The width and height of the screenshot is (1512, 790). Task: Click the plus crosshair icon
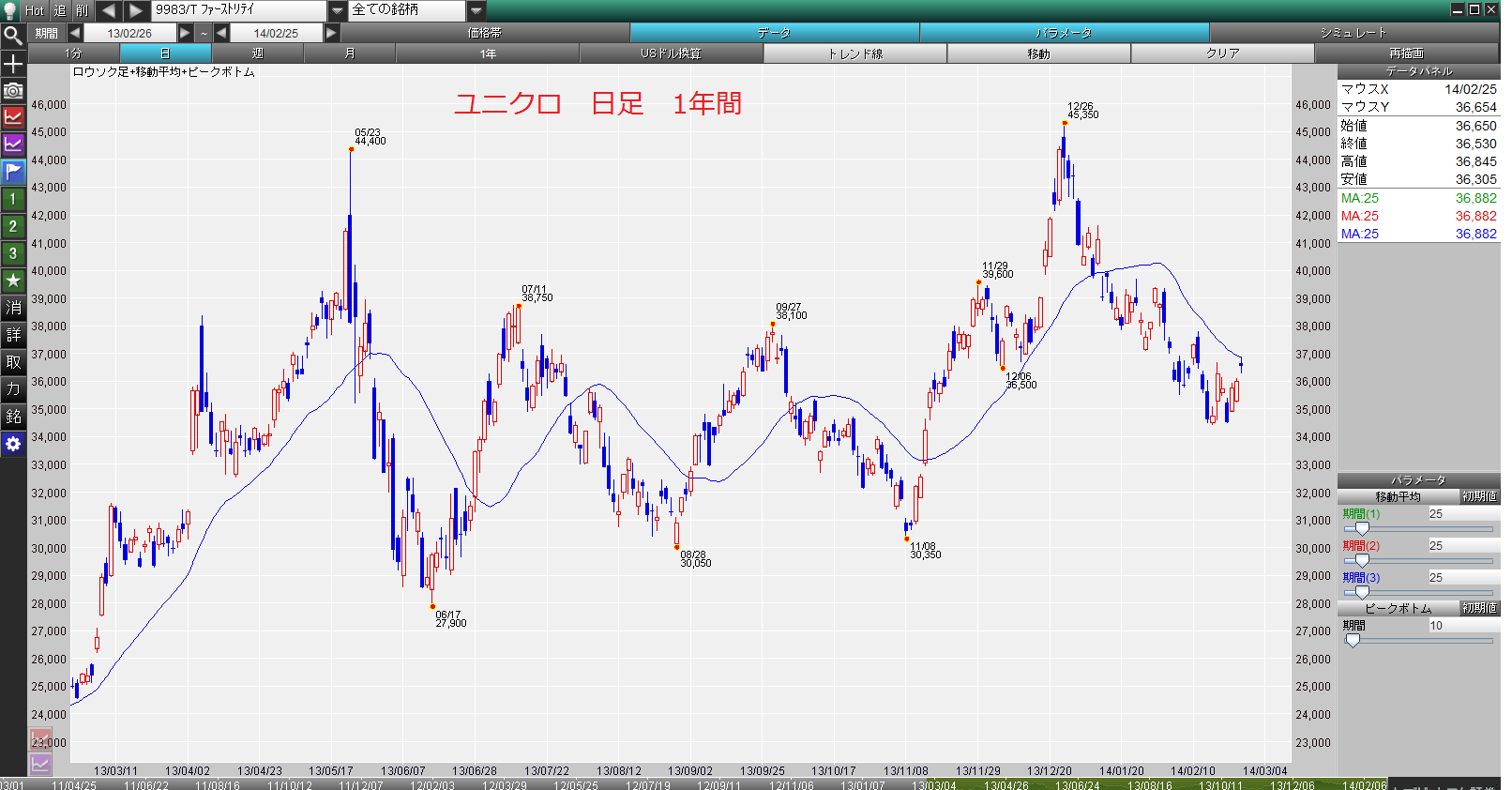click(x=13, y=64)
